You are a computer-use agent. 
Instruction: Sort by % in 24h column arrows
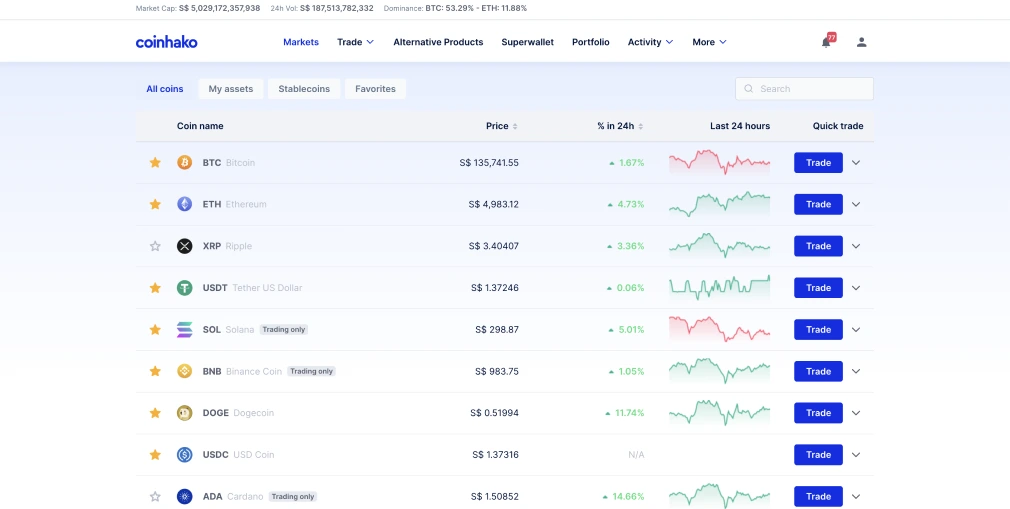pyautogui.click(x=640, y=126)
